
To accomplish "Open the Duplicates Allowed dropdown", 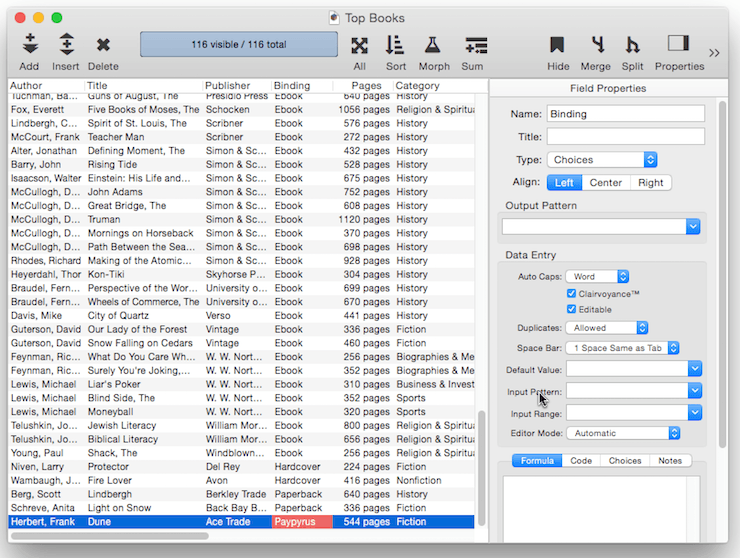I will 607,328.
